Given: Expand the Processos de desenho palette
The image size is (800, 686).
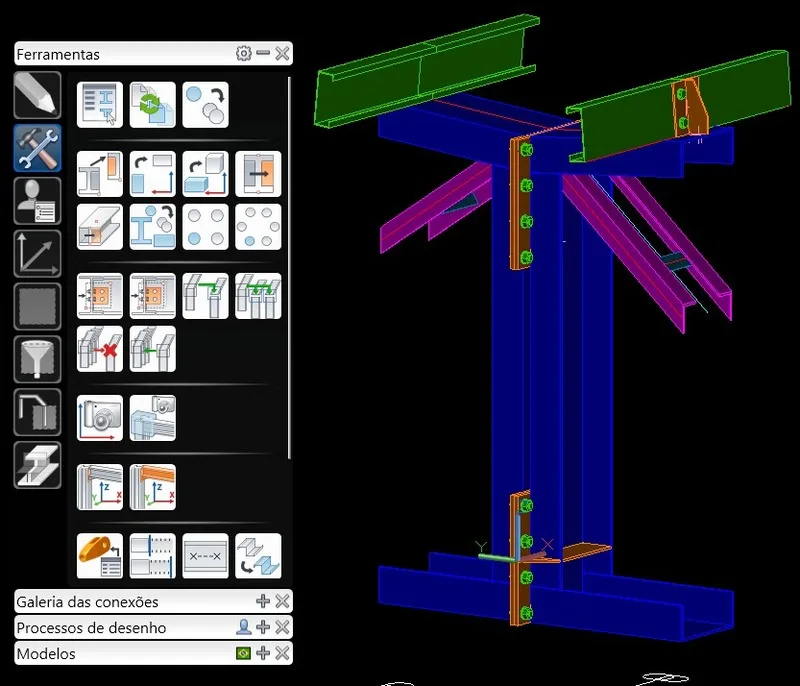Looking at the screenshot, I should tap(263, 627).
